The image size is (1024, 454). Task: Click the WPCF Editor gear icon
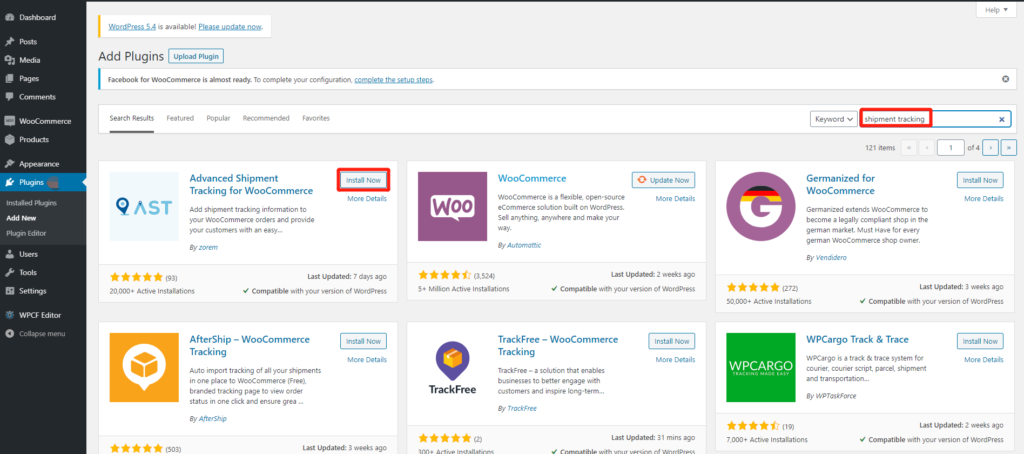(10, 315)
